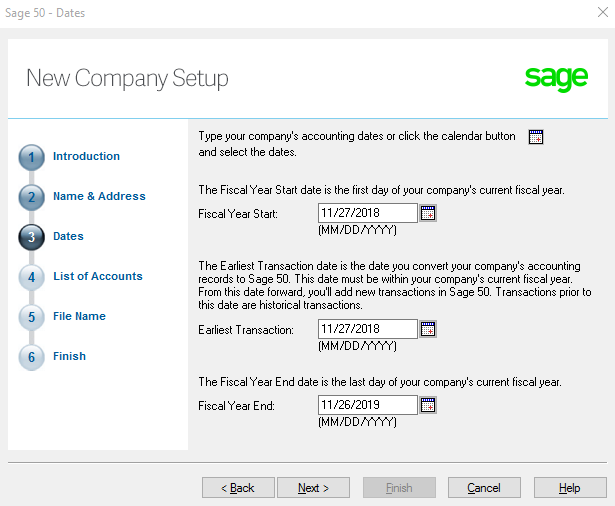Click the sample calendar icon in instructions
Viewport: 615px width, 506px height.
click(536, 137)
